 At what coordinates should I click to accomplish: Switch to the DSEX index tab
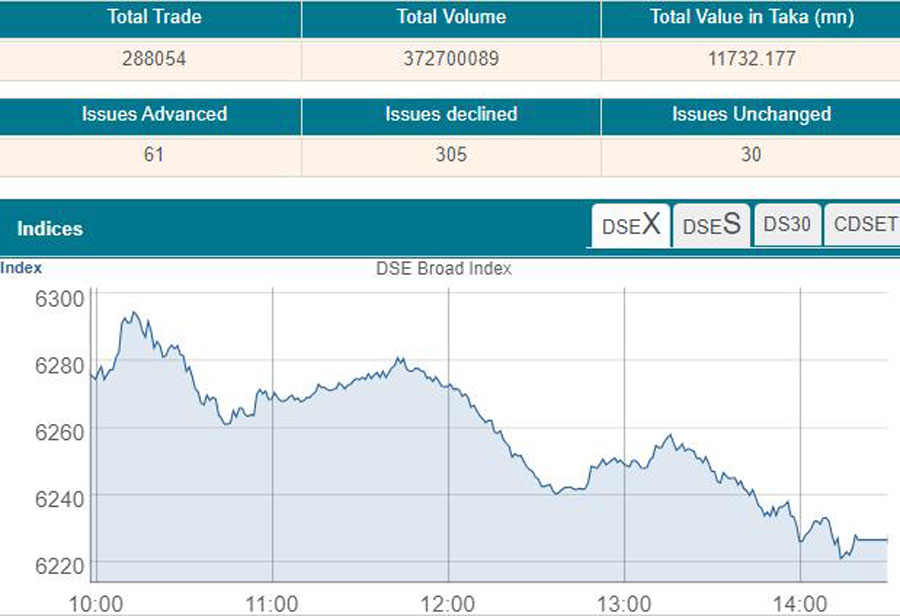[630, 225]
